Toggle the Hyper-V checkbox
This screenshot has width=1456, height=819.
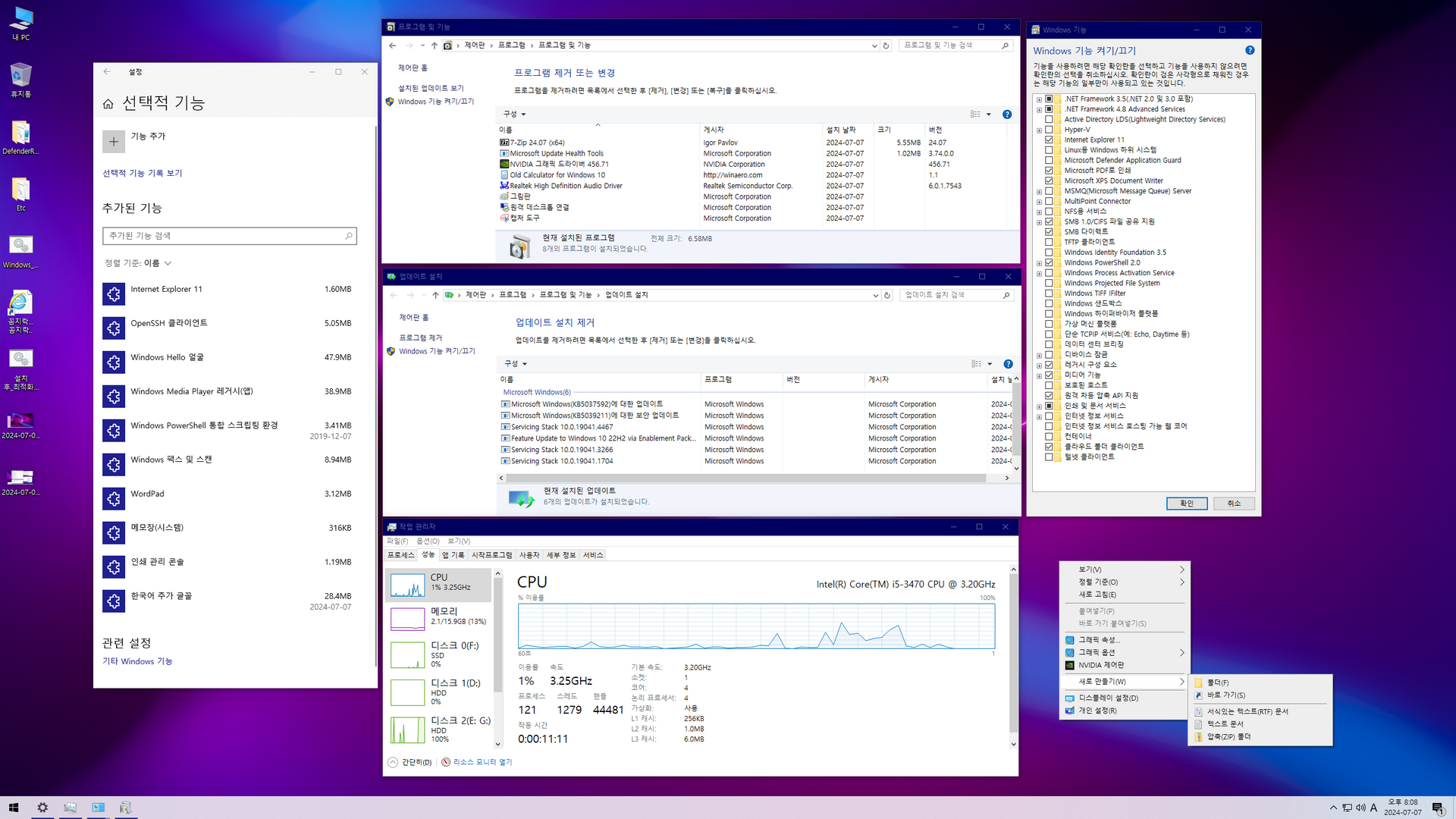[1049, 130]
